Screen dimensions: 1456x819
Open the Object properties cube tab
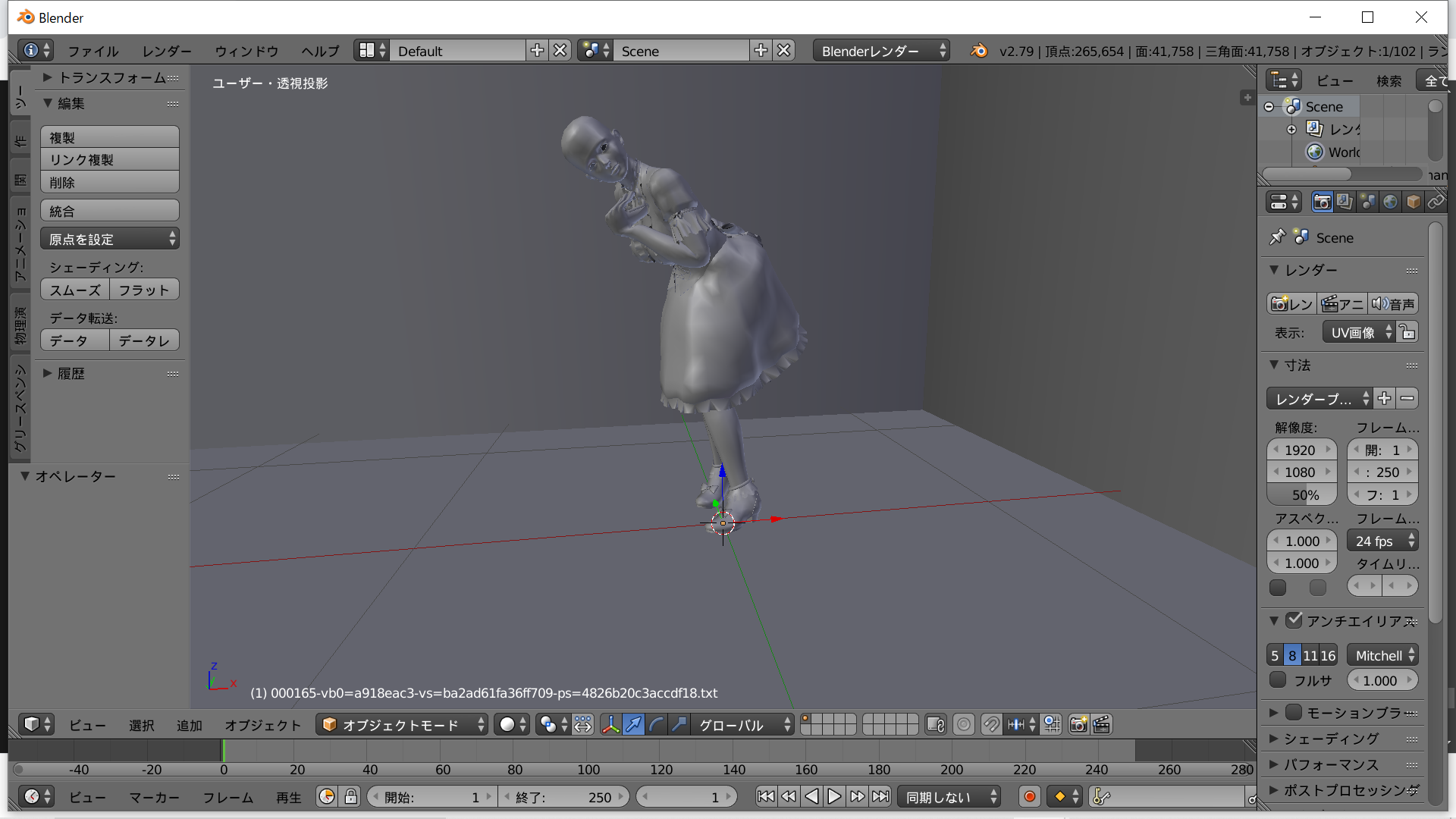coord(1413,202)
